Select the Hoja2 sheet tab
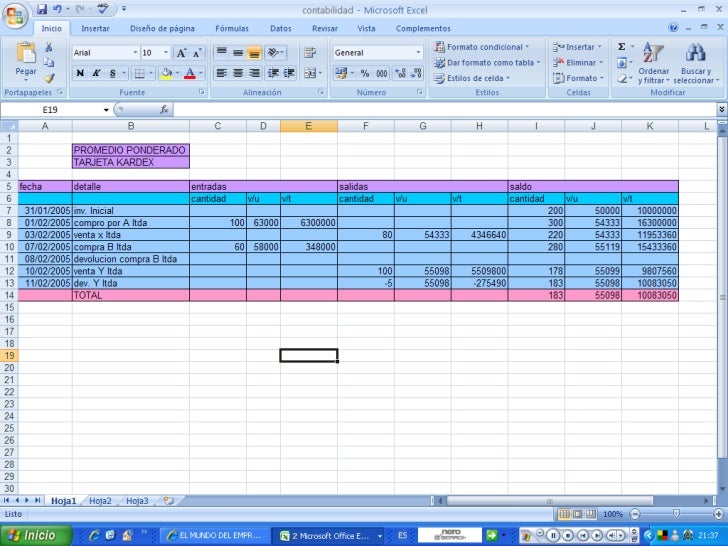 (x=100, y=501)
